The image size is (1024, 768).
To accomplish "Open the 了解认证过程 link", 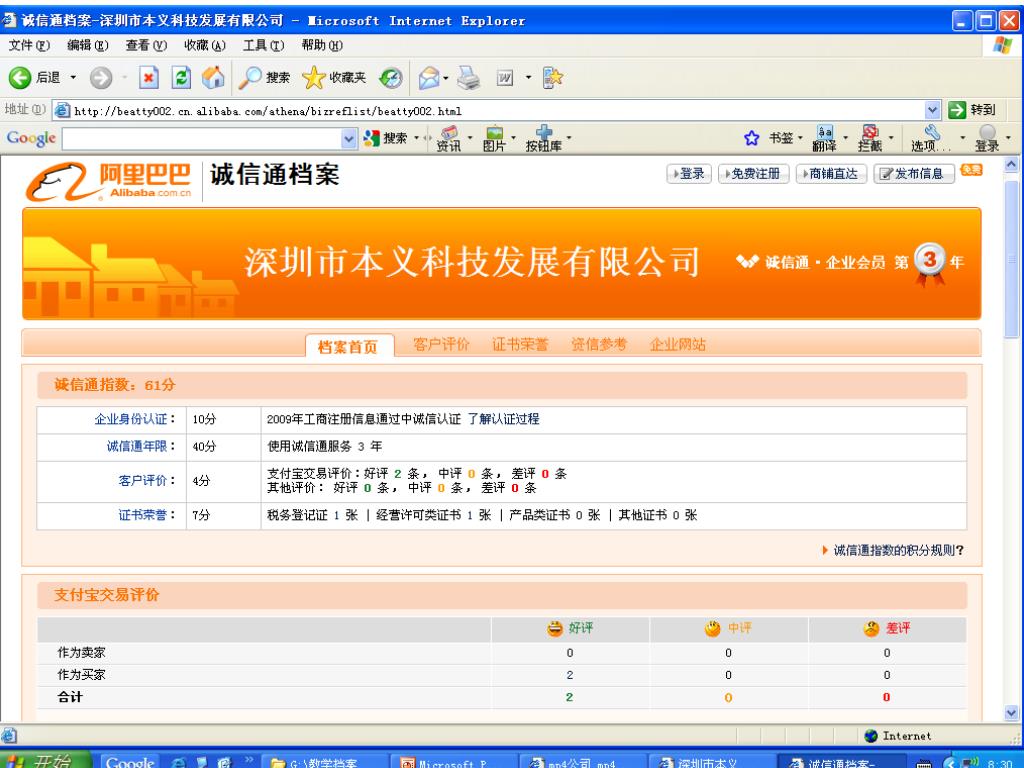I will [x=504, y=419].
